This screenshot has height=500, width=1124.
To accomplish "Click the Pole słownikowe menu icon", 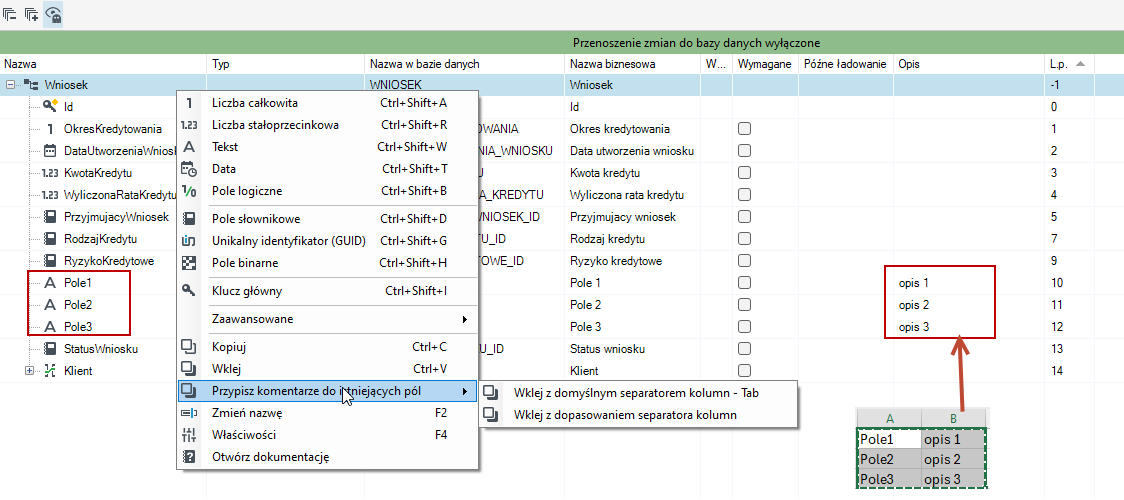I will point(189,218).
